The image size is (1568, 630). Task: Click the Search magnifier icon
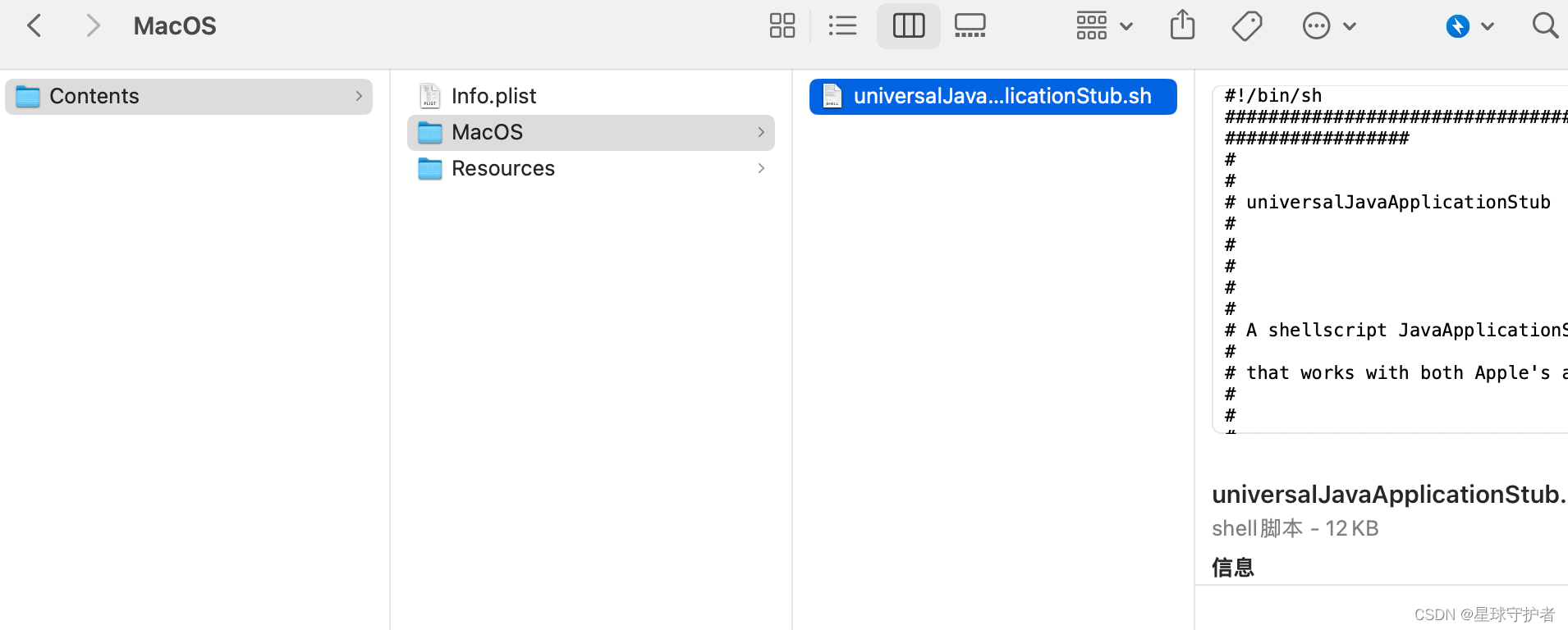pos(1545,25)
